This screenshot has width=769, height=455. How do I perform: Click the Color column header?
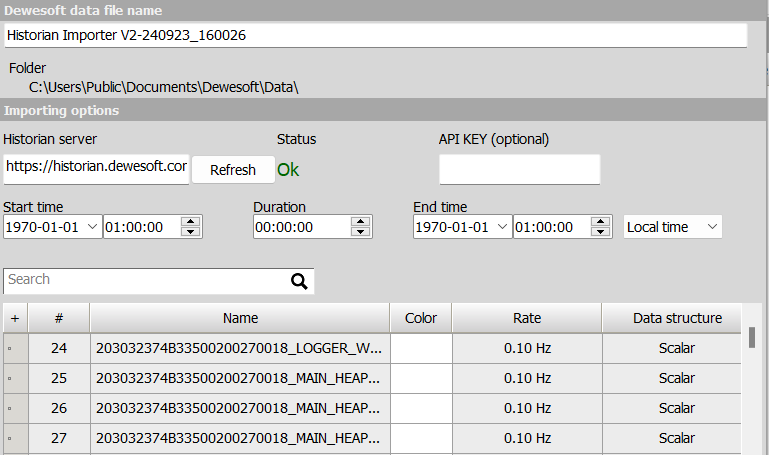coord(421,318)
